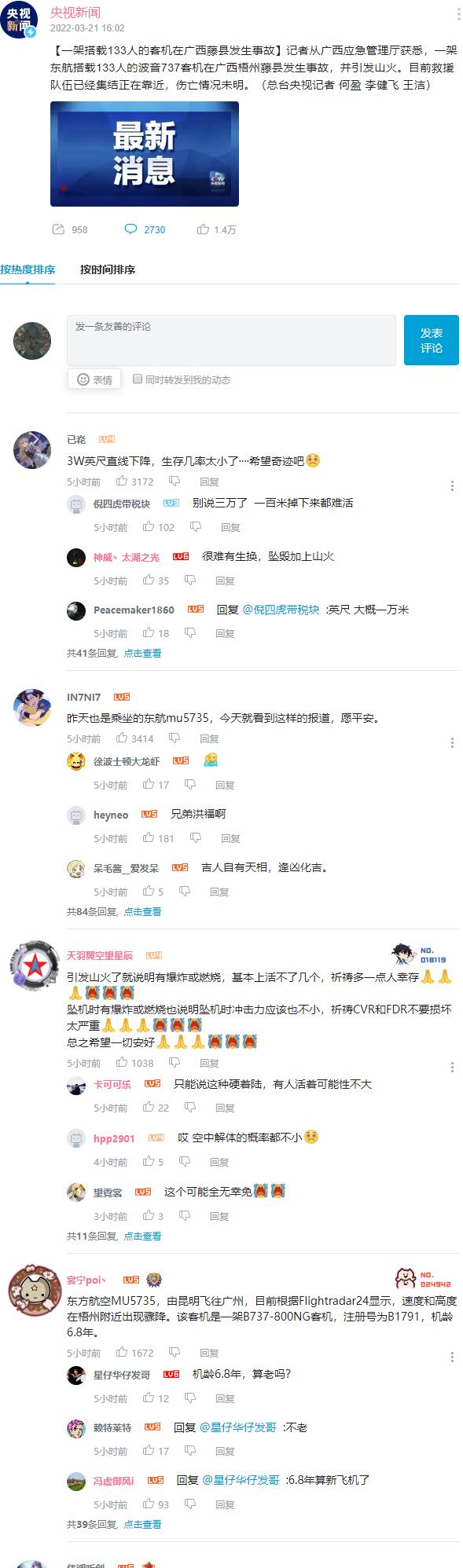Screen dimensions: 463x1568
Task: Open the 表情 emoji picker
Action: (x=94, y=379)
